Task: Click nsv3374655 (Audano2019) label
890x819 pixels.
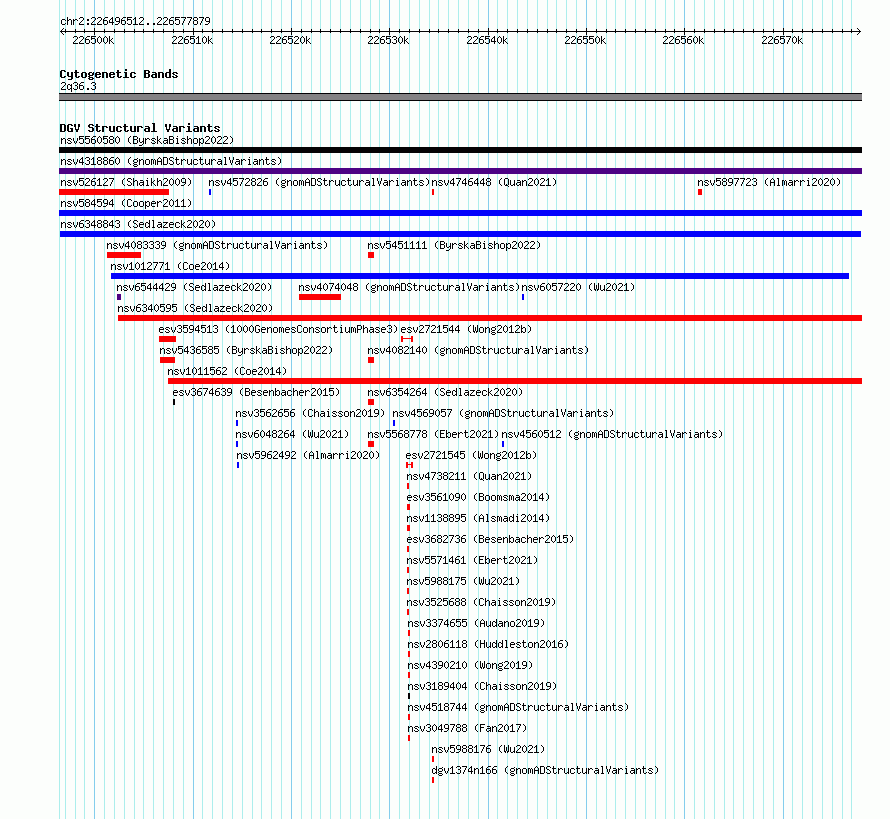Action: (476, 623)
